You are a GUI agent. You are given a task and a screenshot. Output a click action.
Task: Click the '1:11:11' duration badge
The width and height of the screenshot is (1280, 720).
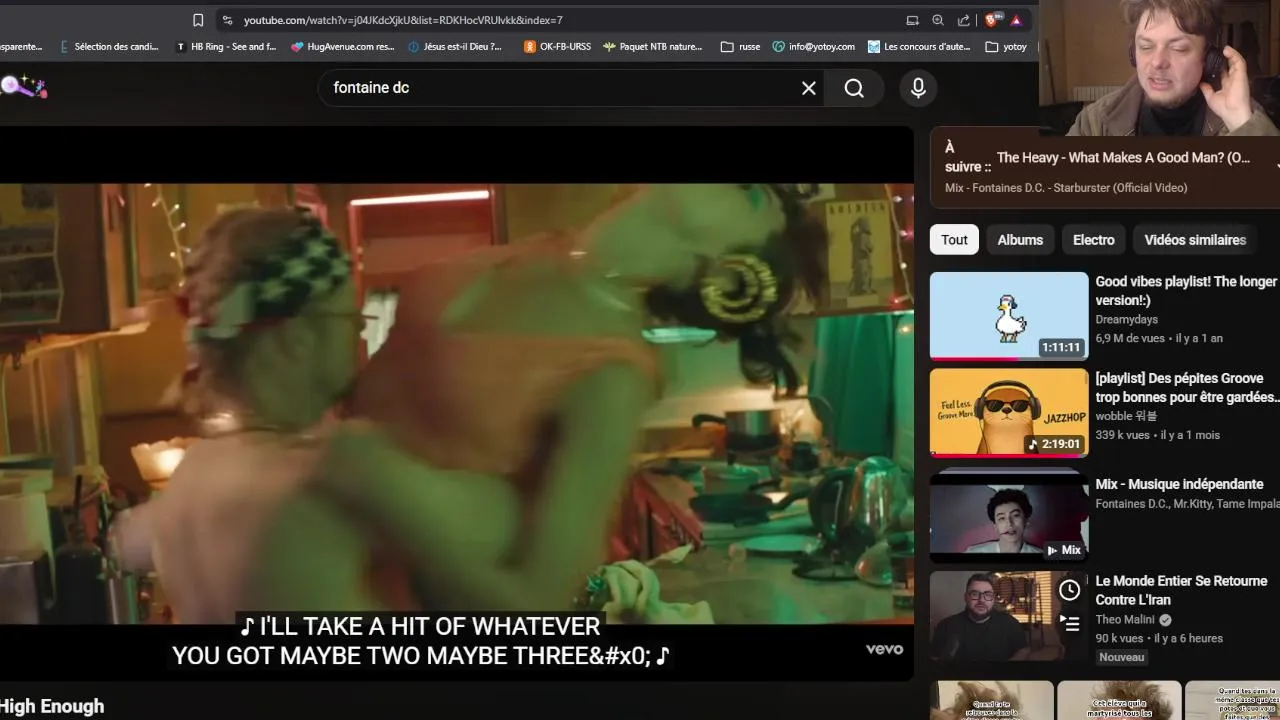click(1061, 348)
